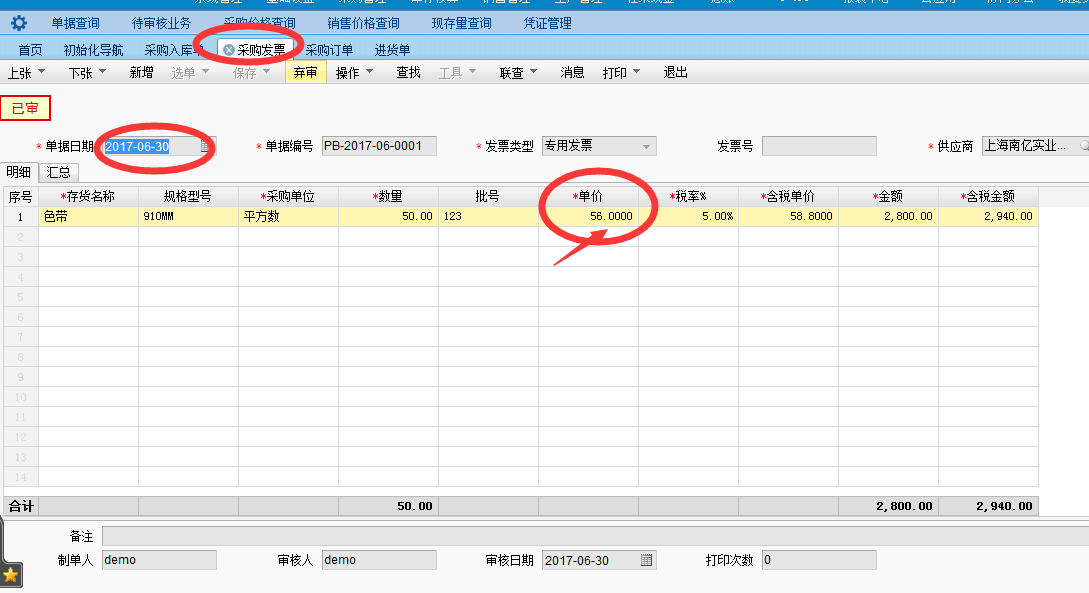Click the 单价 cell showing 56.0000

588,216
